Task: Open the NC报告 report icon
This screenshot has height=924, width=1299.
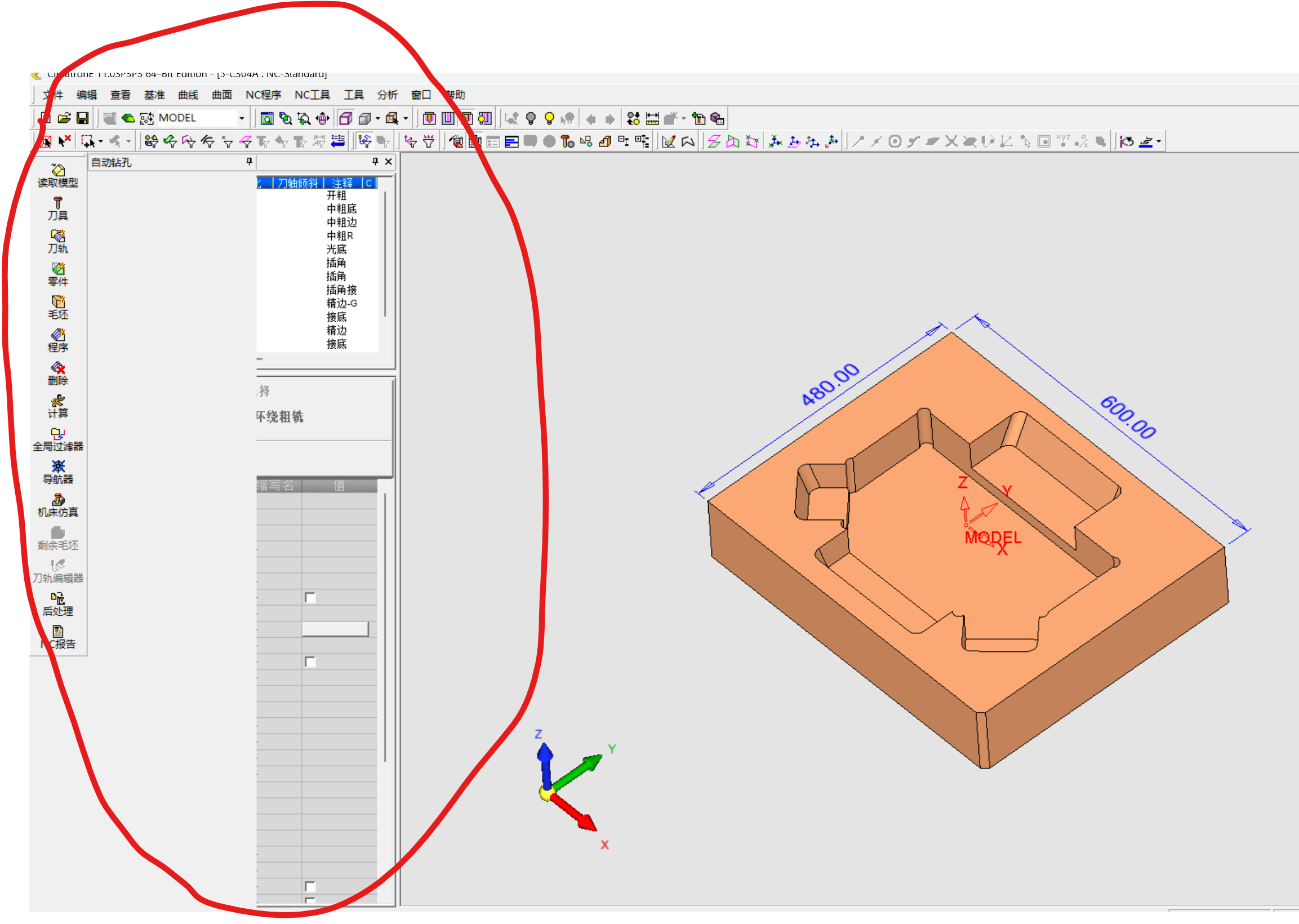Action: click(x=57, y=638)
